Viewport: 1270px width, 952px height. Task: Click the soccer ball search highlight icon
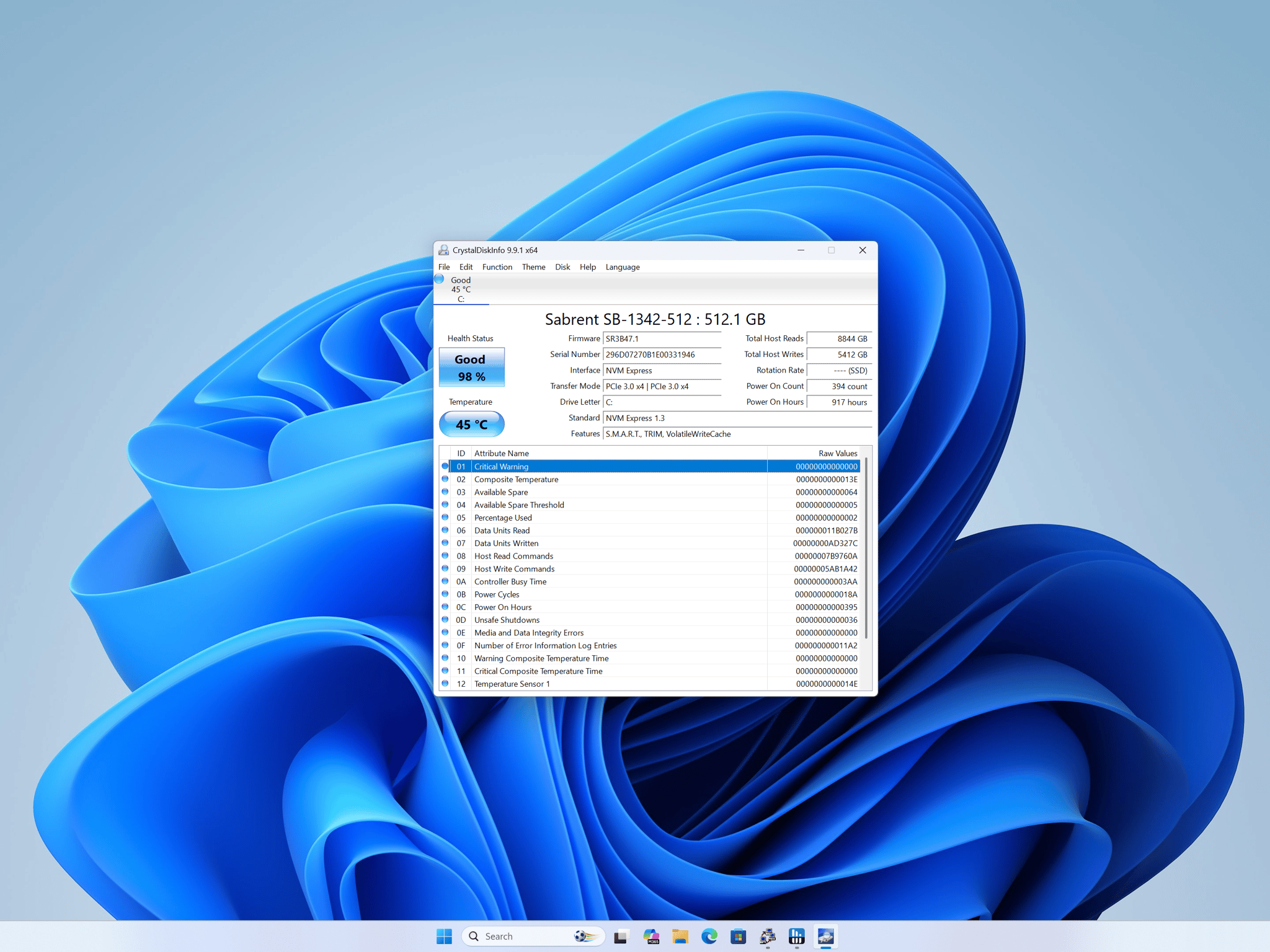click(585, 936)
